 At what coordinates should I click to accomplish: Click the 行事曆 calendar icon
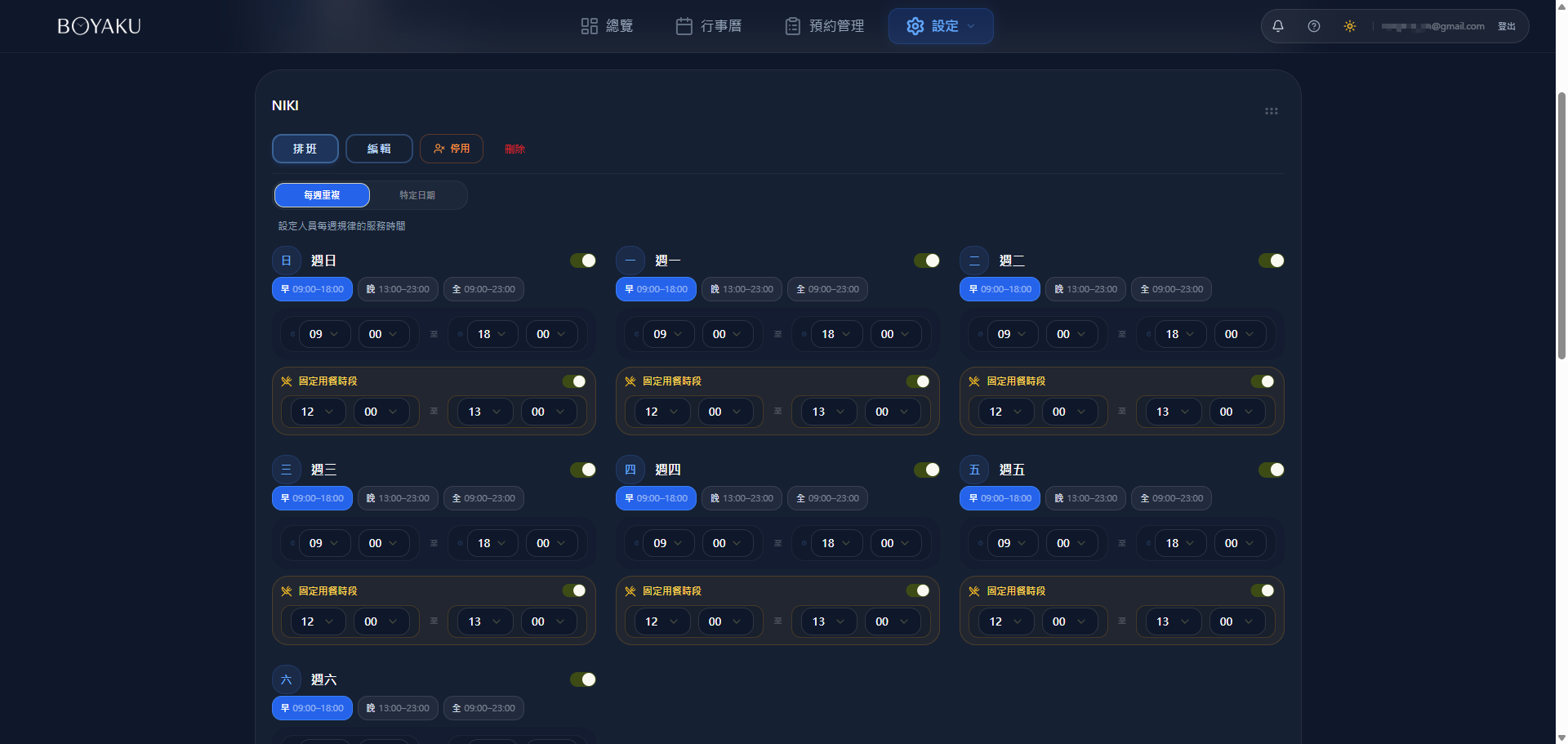(684, 26)
